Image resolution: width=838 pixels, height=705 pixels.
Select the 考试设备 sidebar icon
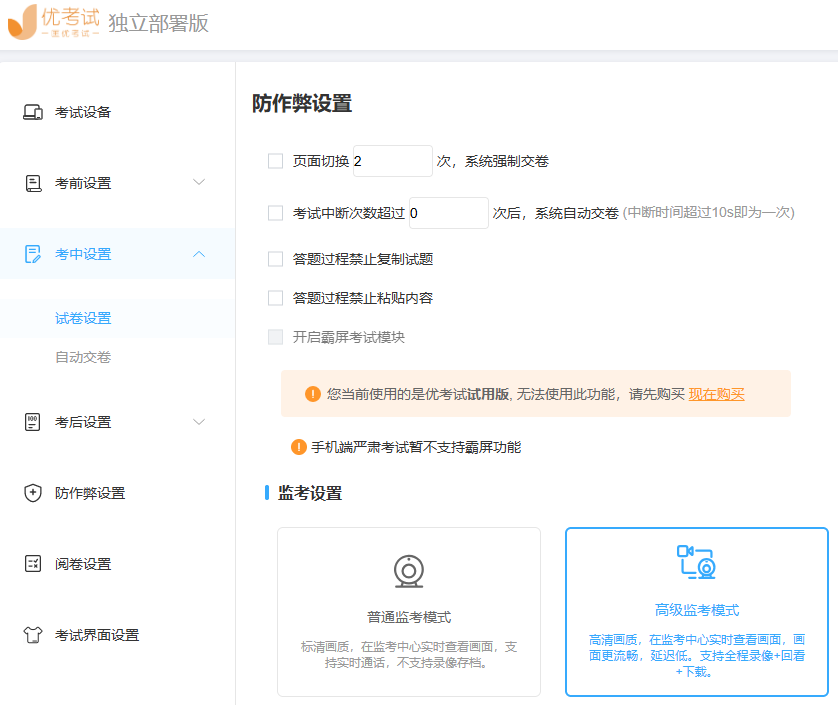pos(31,111)
